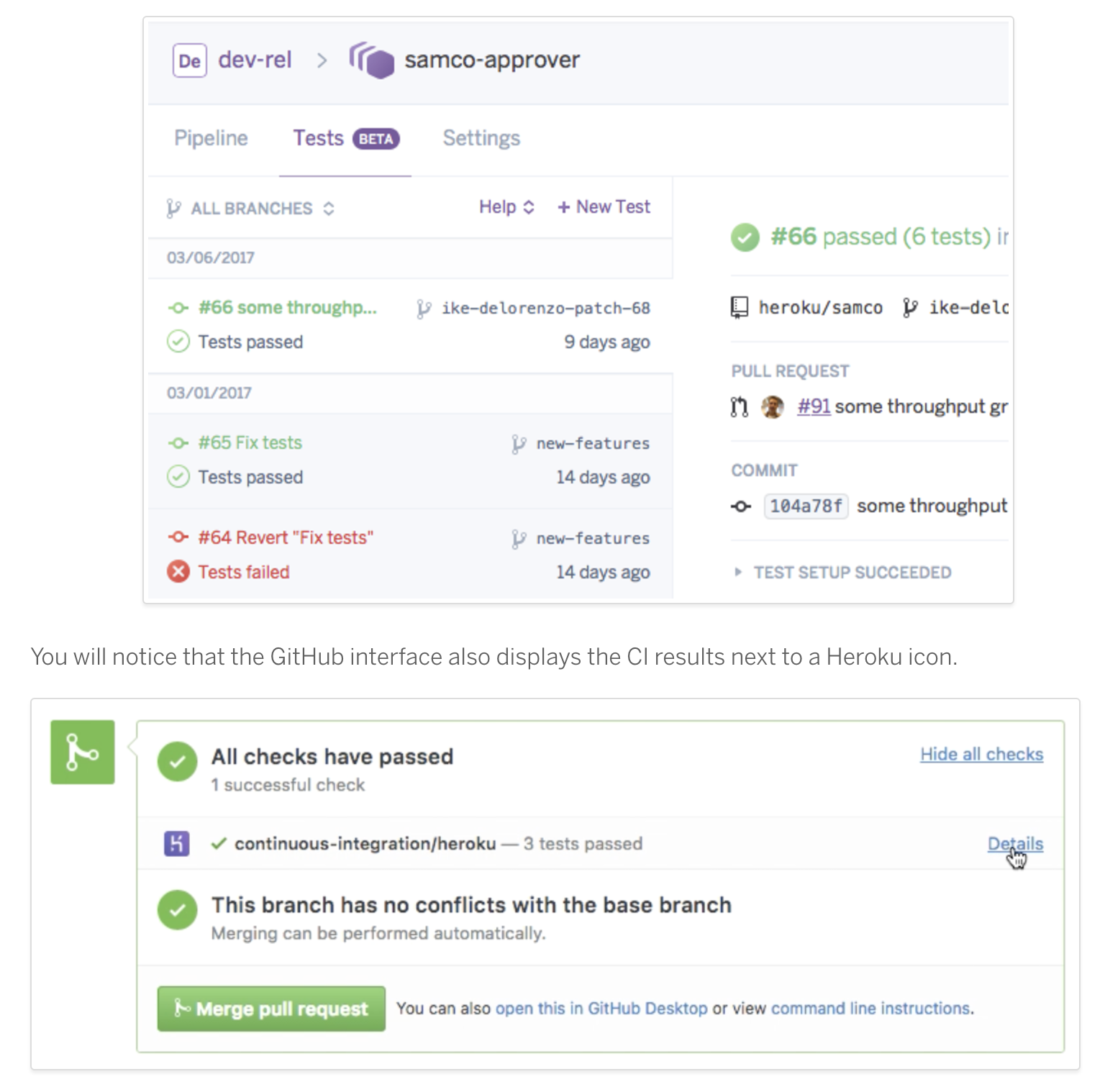This screenshot has width=1105, height=1092.
Task: Expand the TEST SETUP SUCCEEDED section
Action: point(842,573)
